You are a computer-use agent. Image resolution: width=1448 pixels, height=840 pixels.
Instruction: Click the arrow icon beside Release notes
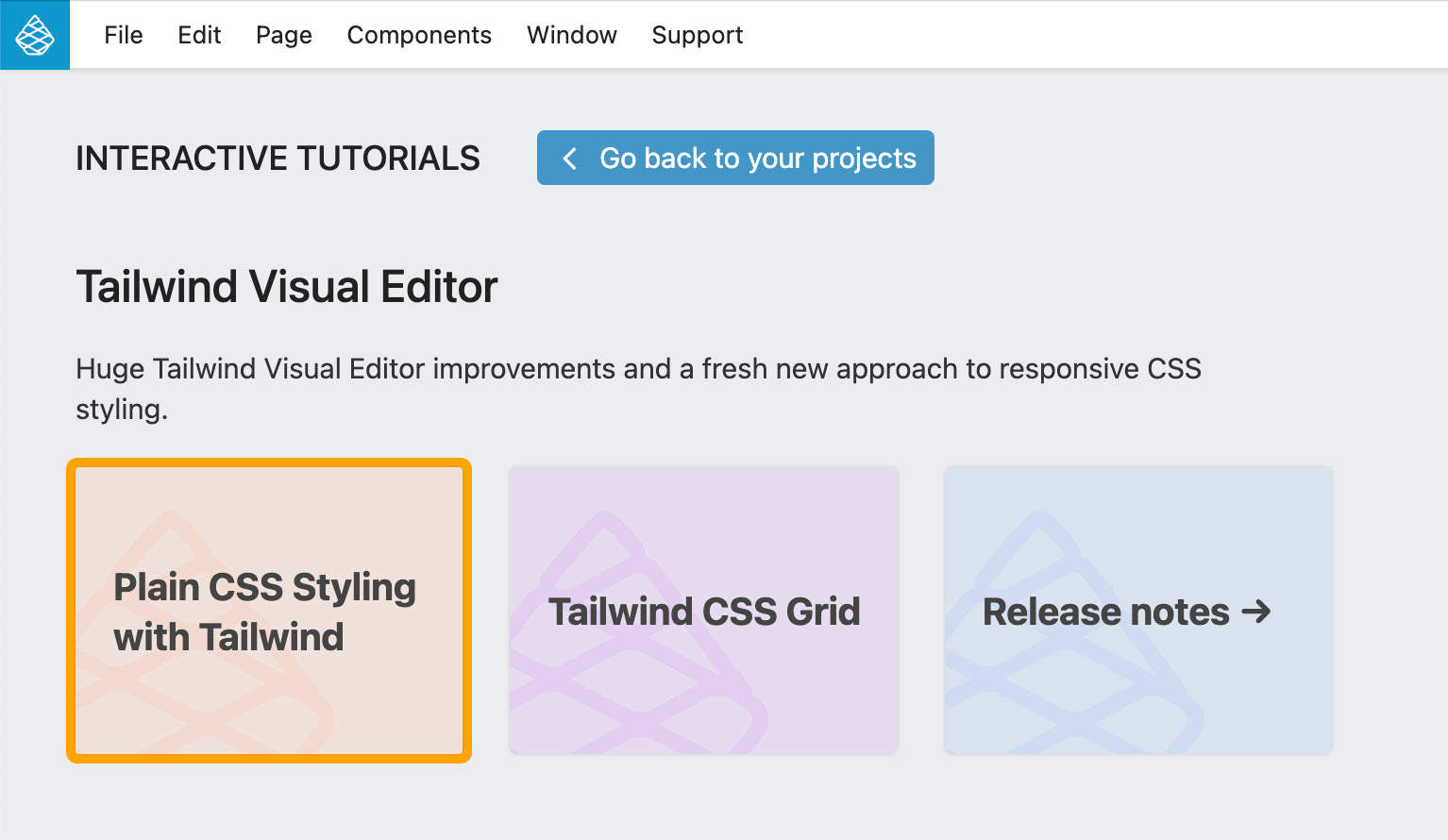tap(1256, 612)
